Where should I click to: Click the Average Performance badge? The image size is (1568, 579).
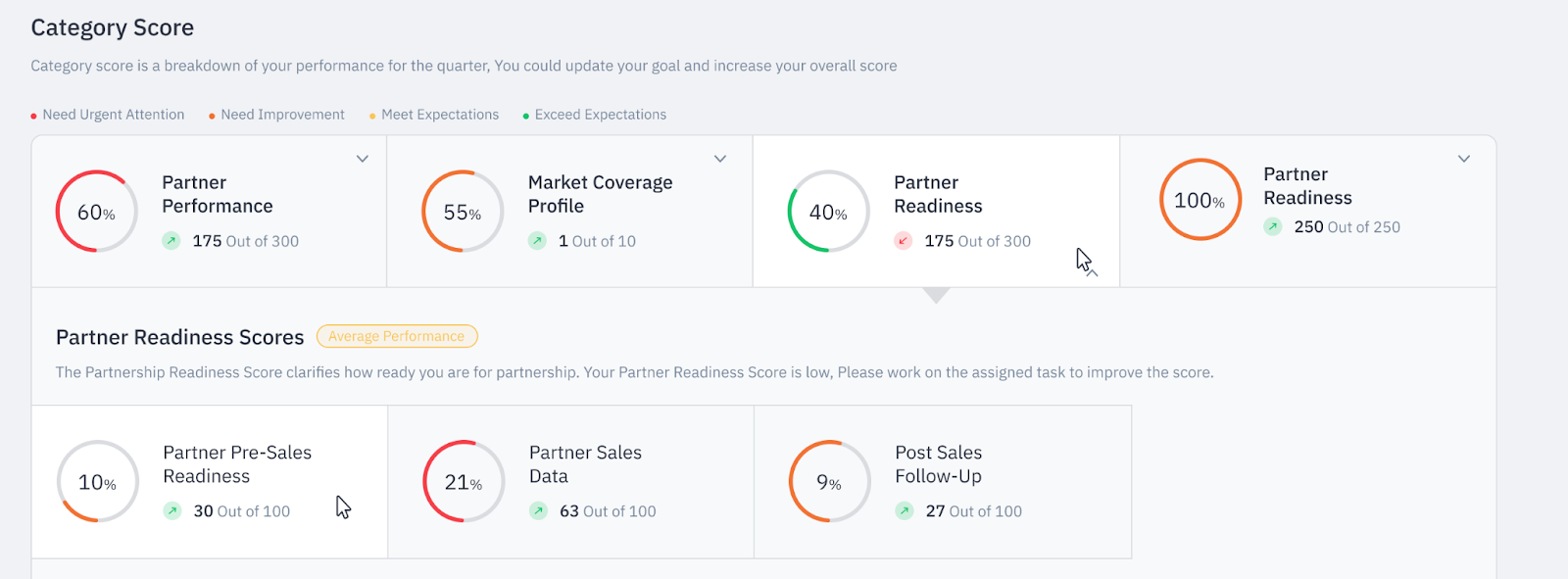point(397,336)
